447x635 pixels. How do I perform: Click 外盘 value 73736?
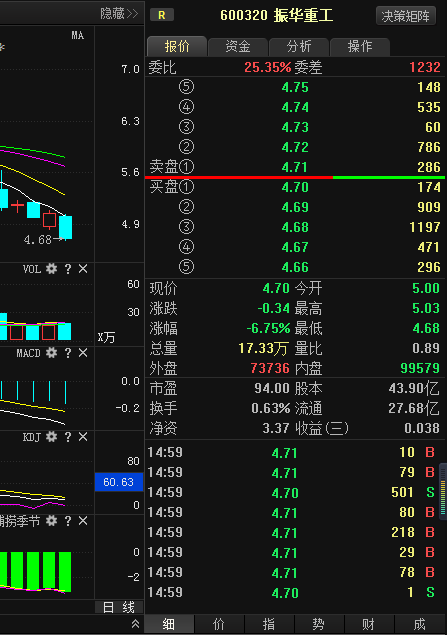pyautogui.click(x=270, y=368)
